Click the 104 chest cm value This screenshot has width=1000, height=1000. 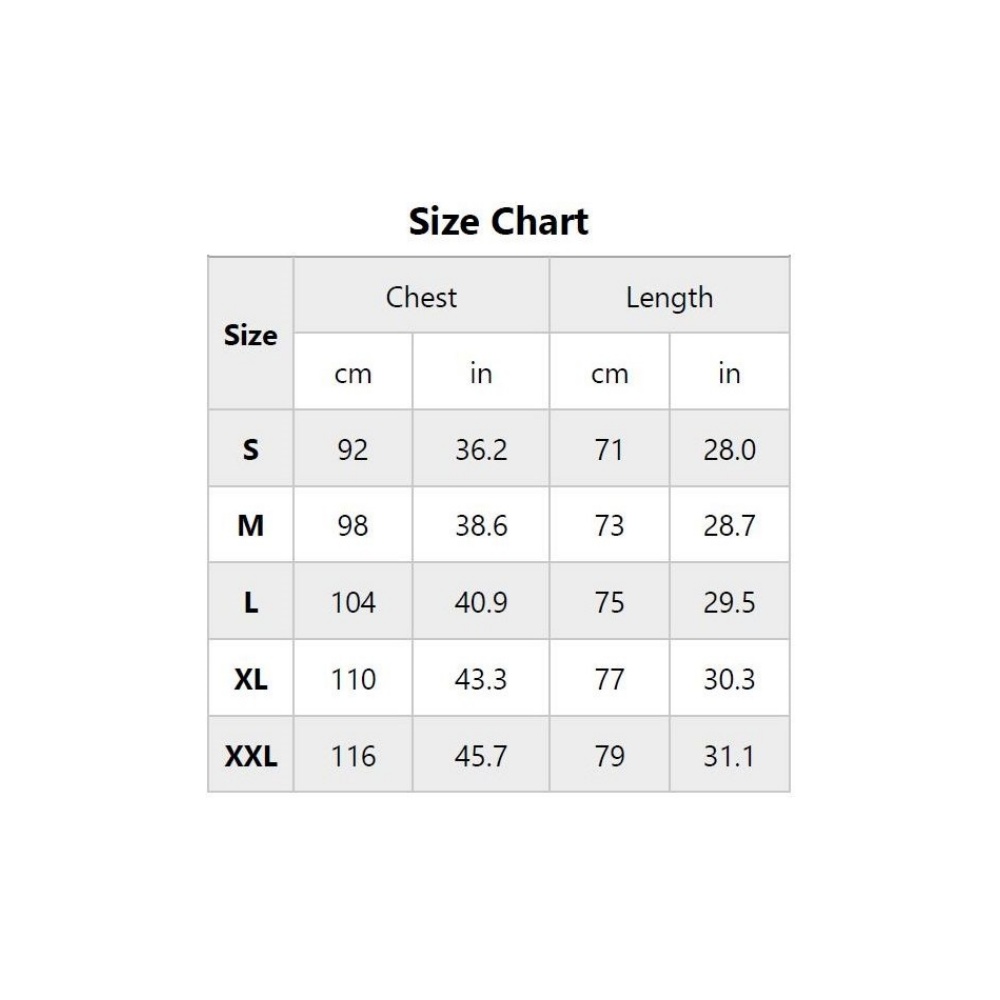click(x=353, y=603)
